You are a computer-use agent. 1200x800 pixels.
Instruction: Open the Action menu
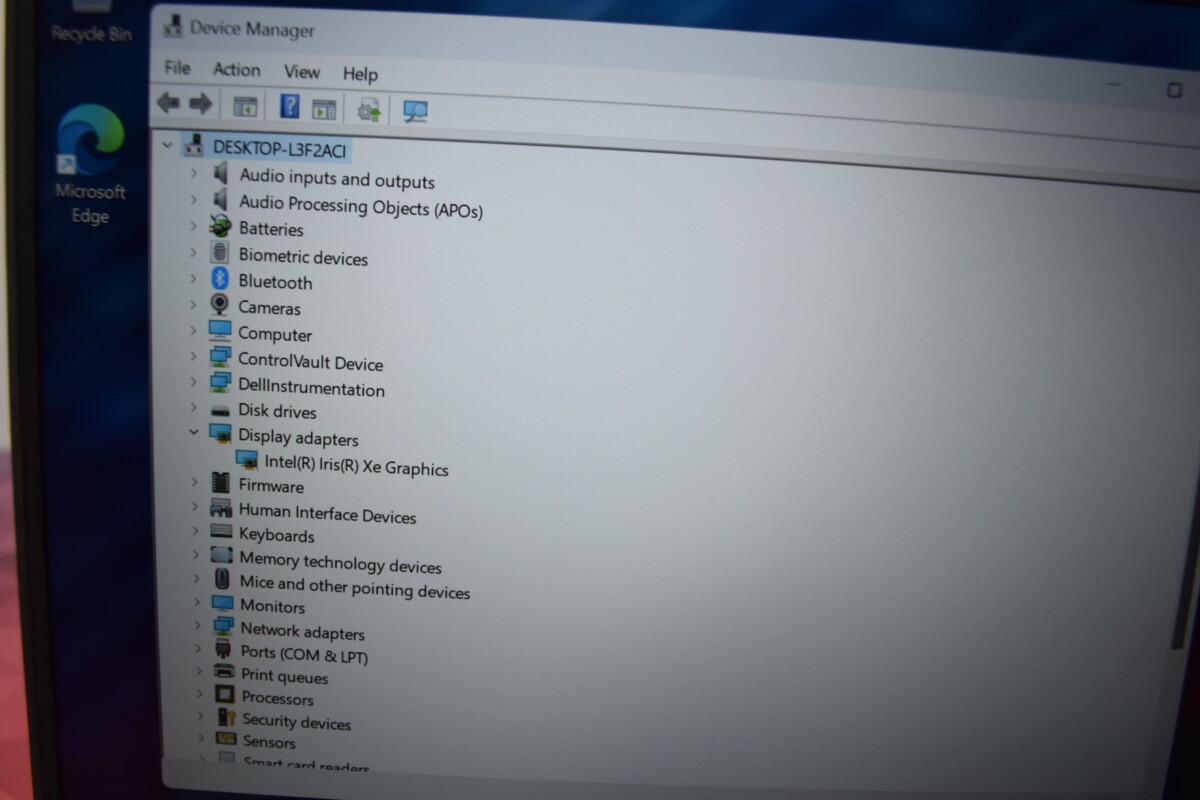pyautogui.click(x=236, y=69)
